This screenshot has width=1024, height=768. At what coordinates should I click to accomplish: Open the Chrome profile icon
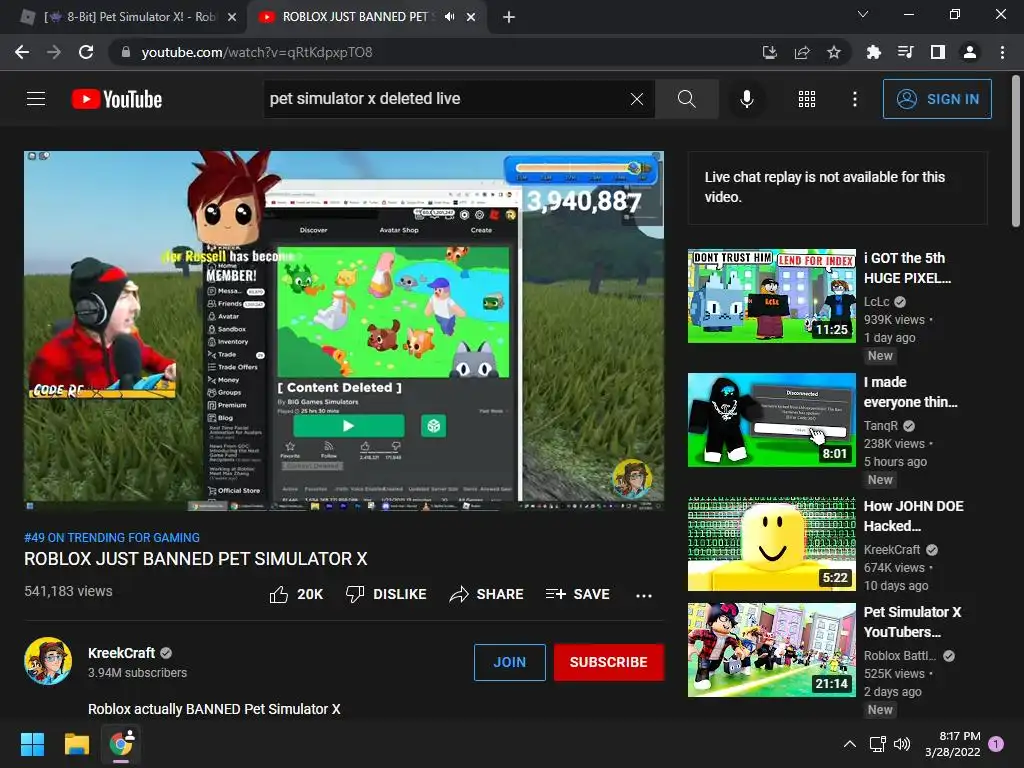tap(970, 52)
